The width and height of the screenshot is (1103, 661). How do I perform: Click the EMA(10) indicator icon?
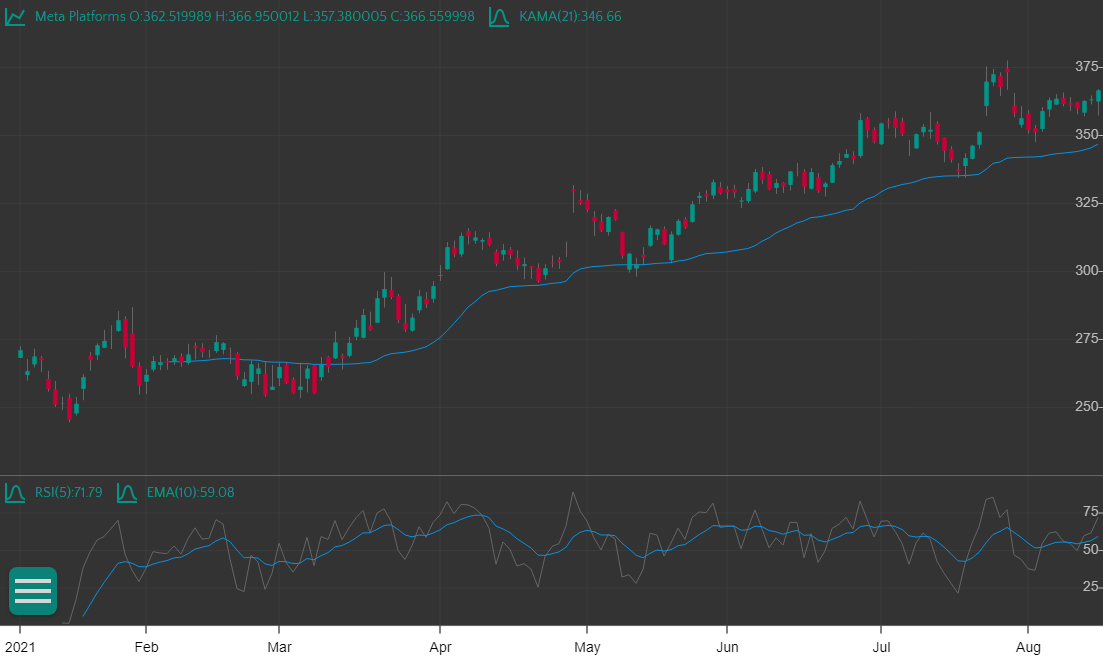[x=127, y=493]
